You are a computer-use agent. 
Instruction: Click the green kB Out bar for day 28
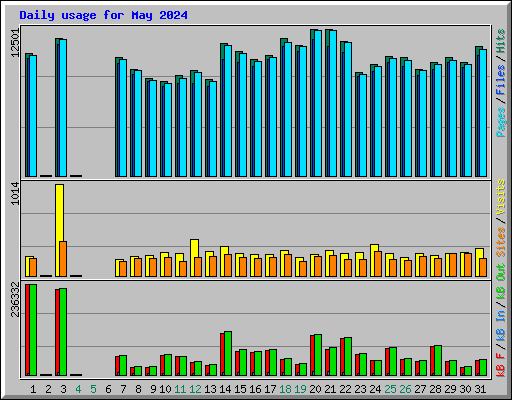point(438,361)
